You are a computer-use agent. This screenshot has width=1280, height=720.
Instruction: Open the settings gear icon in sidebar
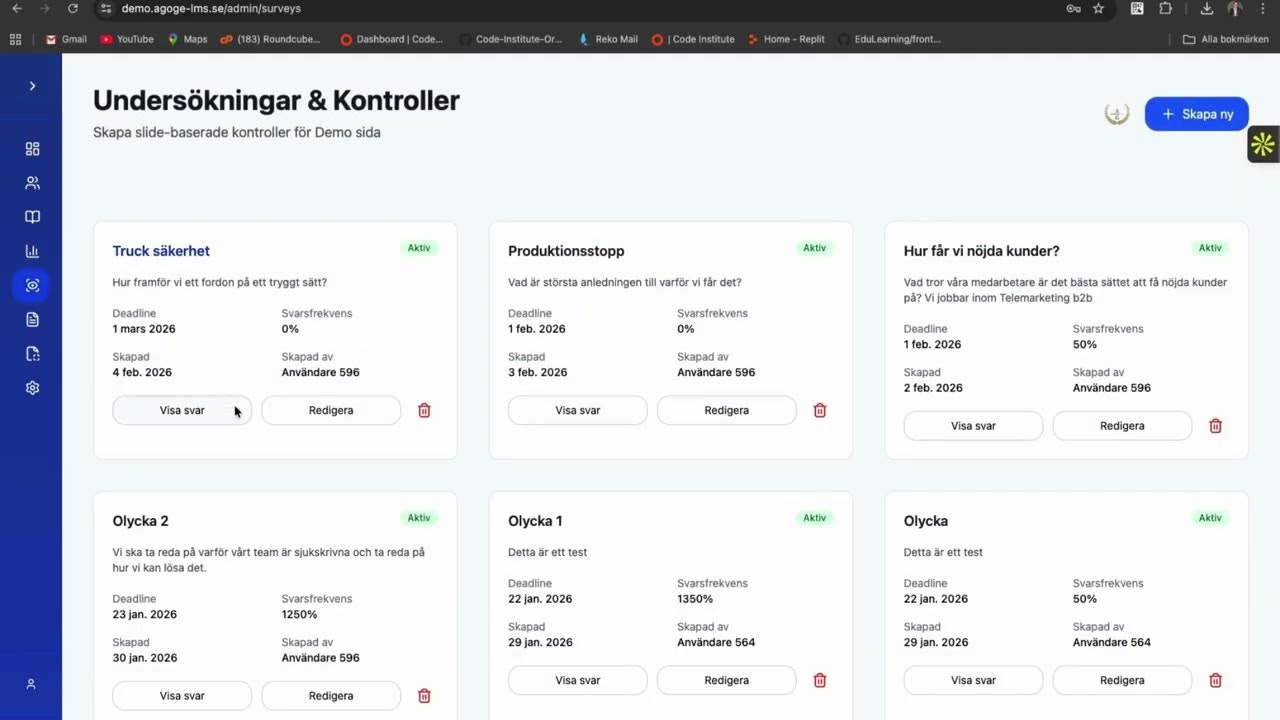(x=32, y=388)
